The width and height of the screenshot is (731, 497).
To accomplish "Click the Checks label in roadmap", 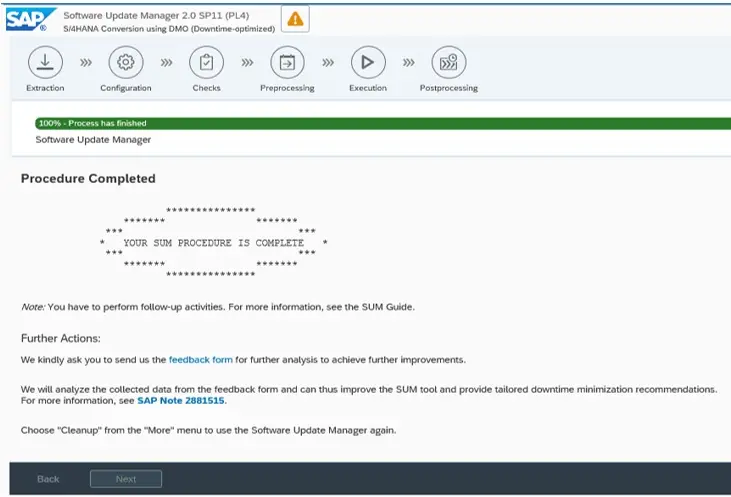I will (x=207, y=88).
